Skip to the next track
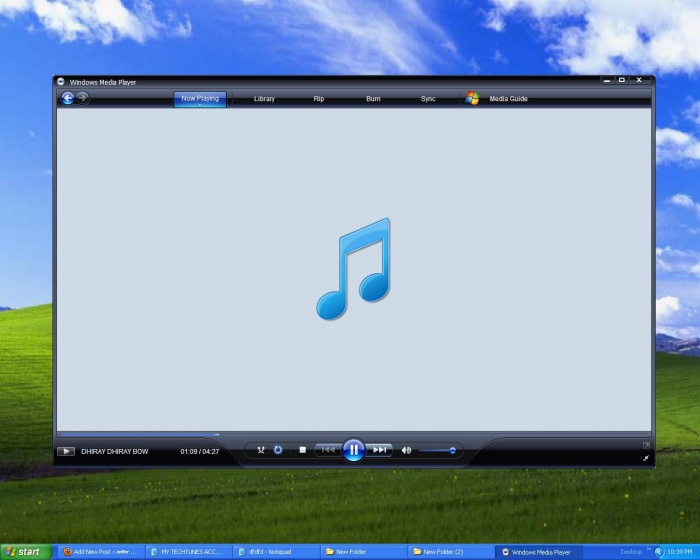The image size is (700, 560). [x=379, y=450]
